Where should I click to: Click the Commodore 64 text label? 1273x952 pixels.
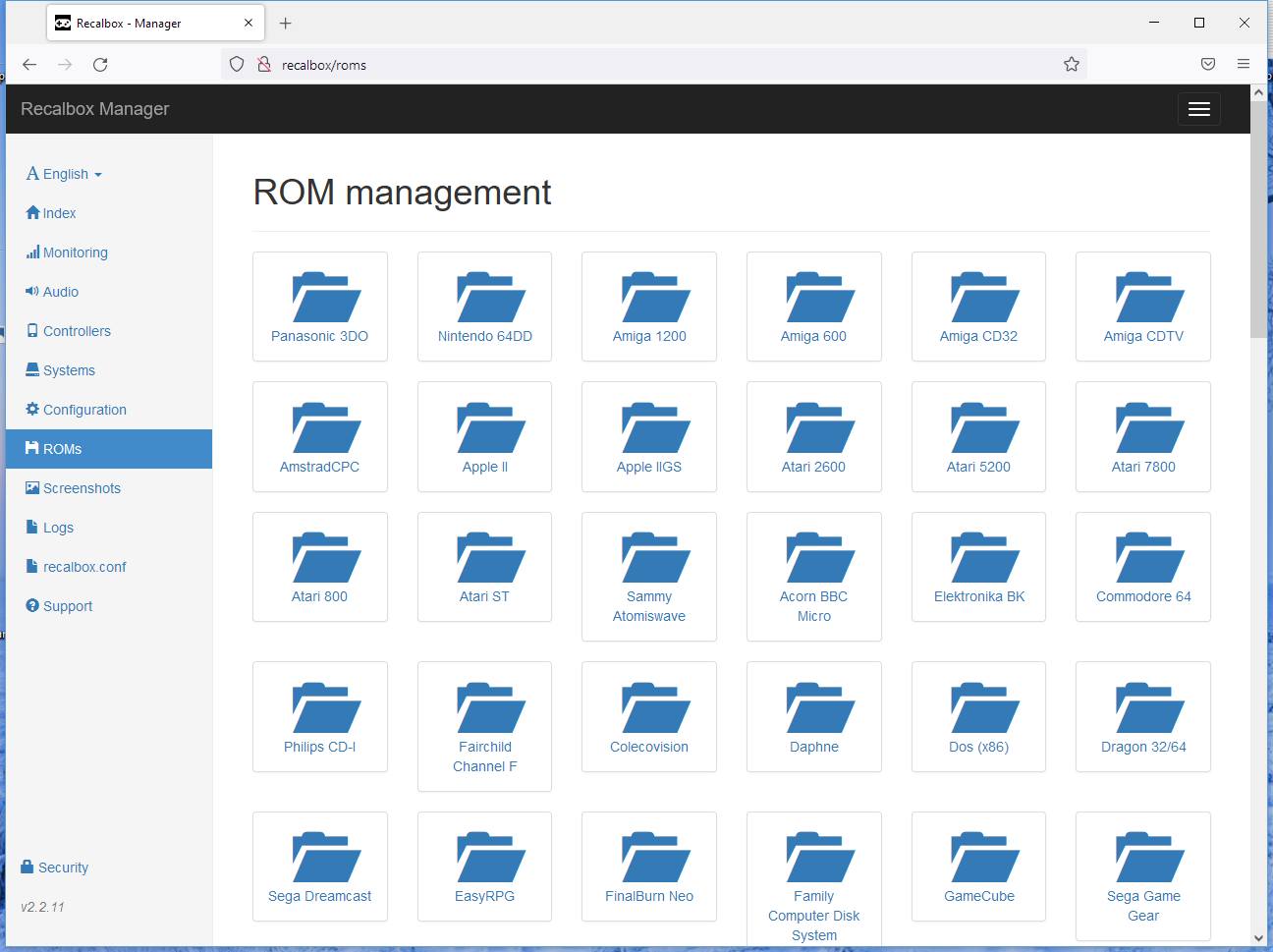coord(1143,596)
